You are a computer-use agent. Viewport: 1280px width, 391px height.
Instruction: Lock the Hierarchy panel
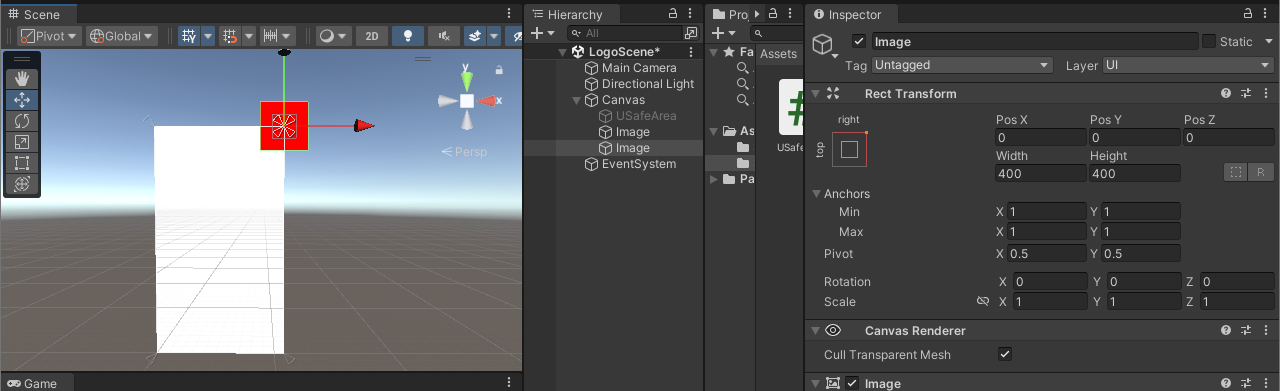(x=672, y=14)
